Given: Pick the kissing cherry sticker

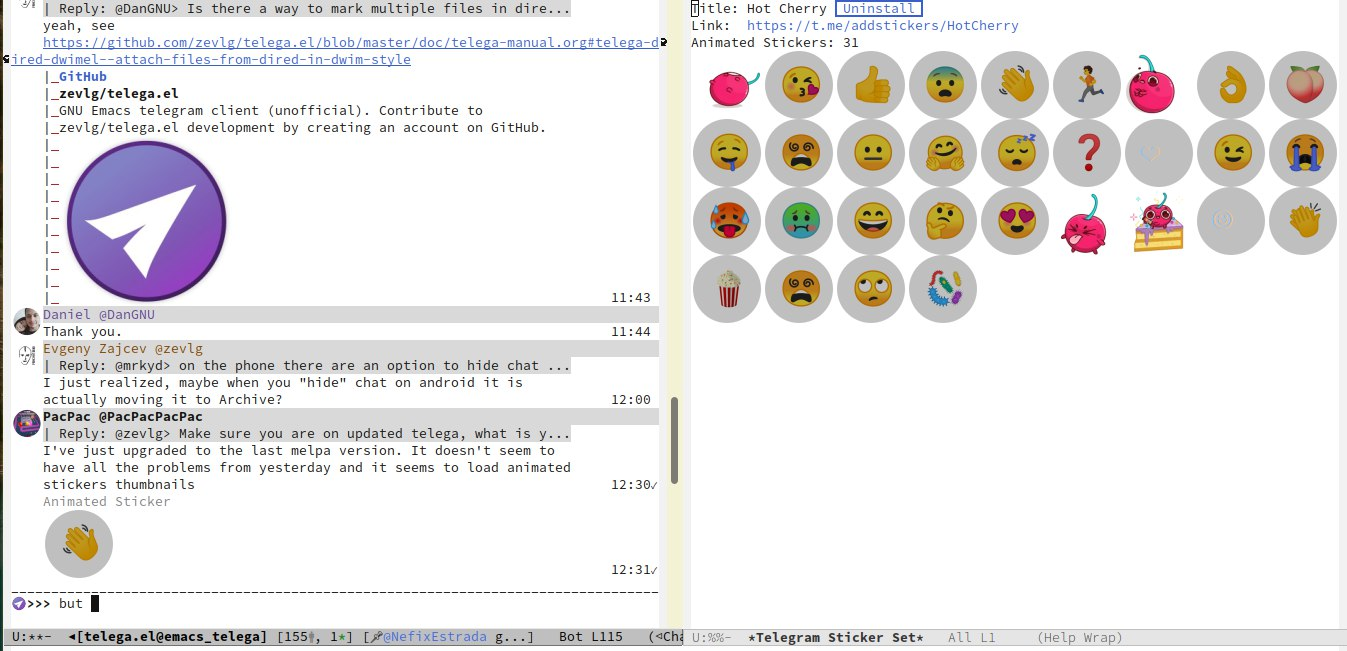Looking at the screenshot, I should pos(1153,85).
